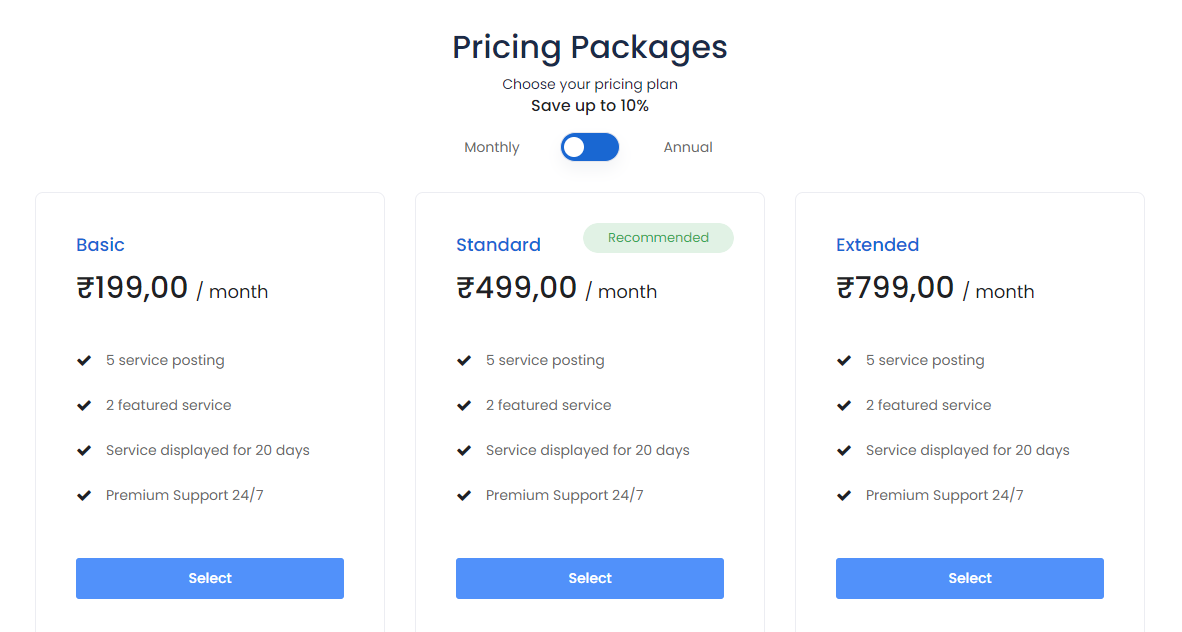Click the Recommended badge on Standard
Screen dimensions: 1182x632
click(658, 238)
